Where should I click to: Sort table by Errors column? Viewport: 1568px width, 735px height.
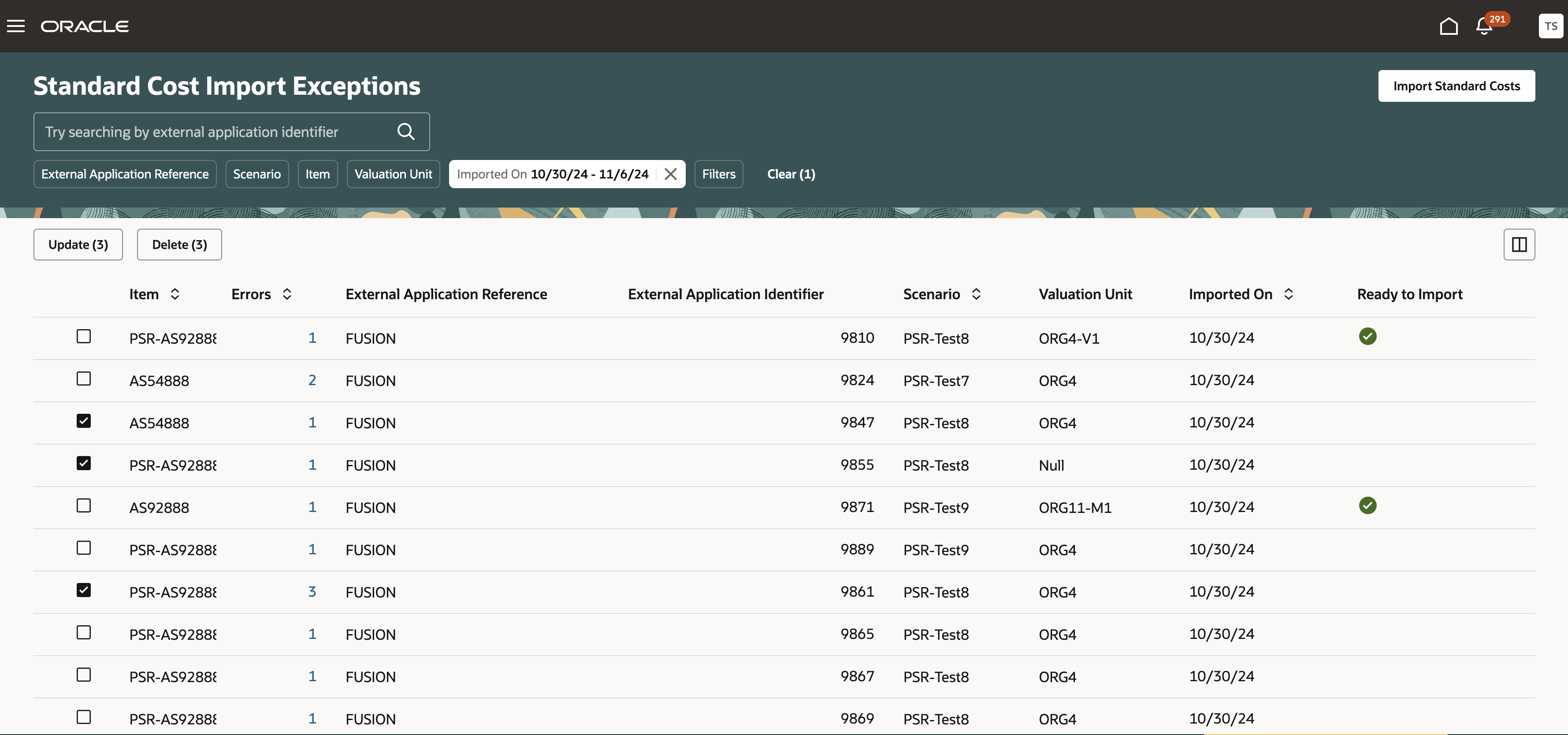287,294
